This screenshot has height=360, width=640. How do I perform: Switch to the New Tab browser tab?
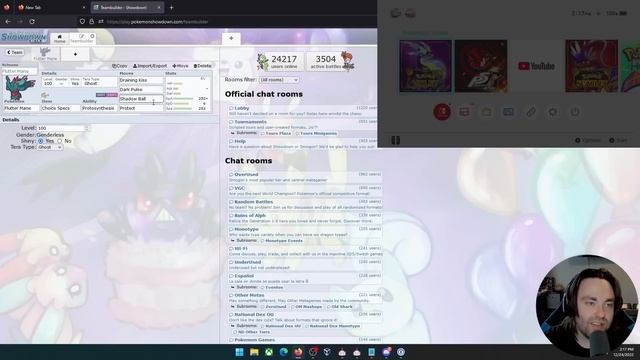click(x=51, y=7)
